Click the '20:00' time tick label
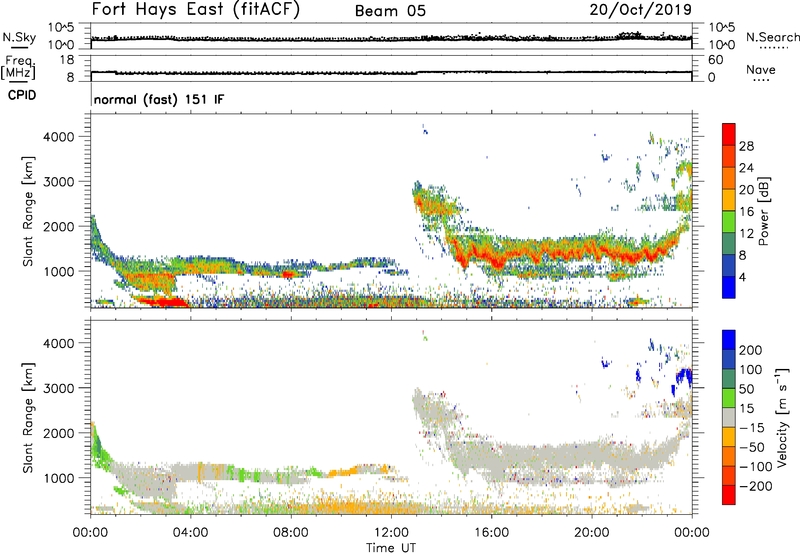This screenshot has height=554, width=800. (592, 533)
